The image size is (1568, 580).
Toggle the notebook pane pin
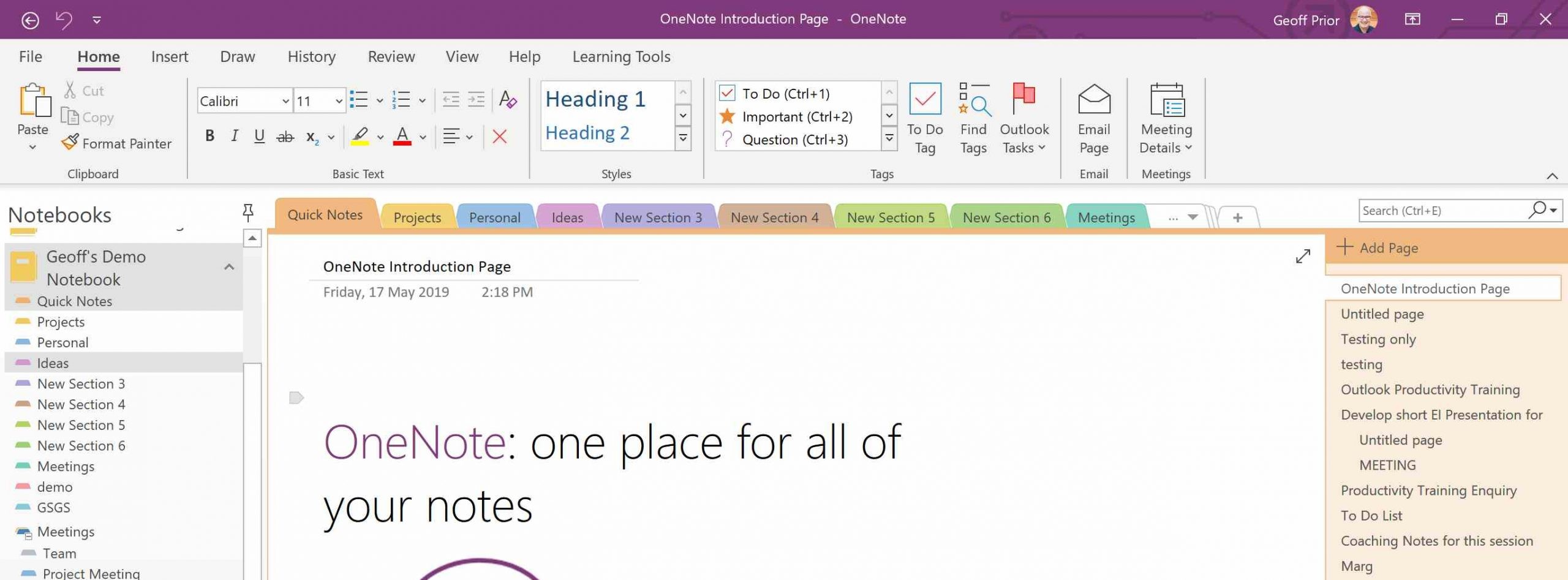click(x=247, y=212)
